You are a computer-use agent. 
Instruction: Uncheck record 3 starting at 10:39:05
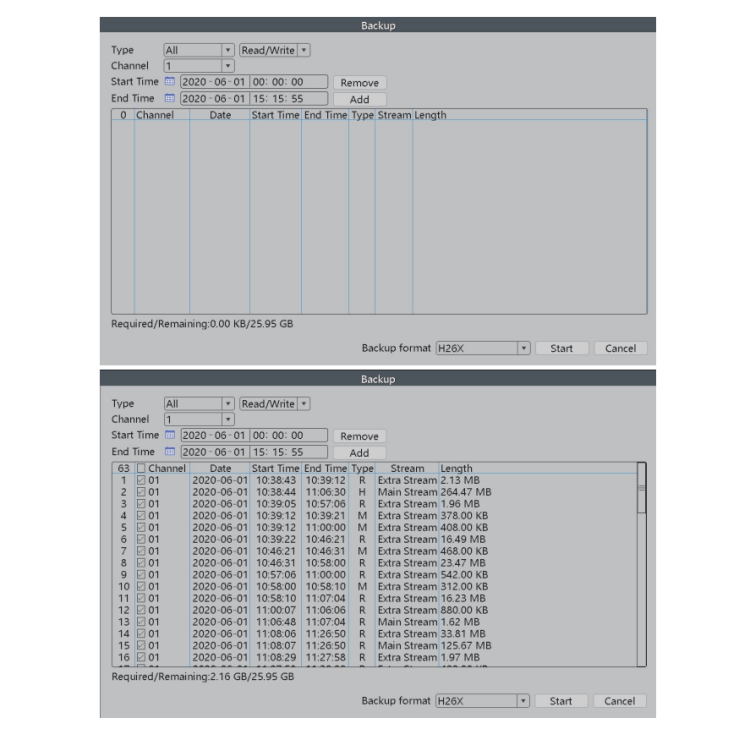[141, 504]
